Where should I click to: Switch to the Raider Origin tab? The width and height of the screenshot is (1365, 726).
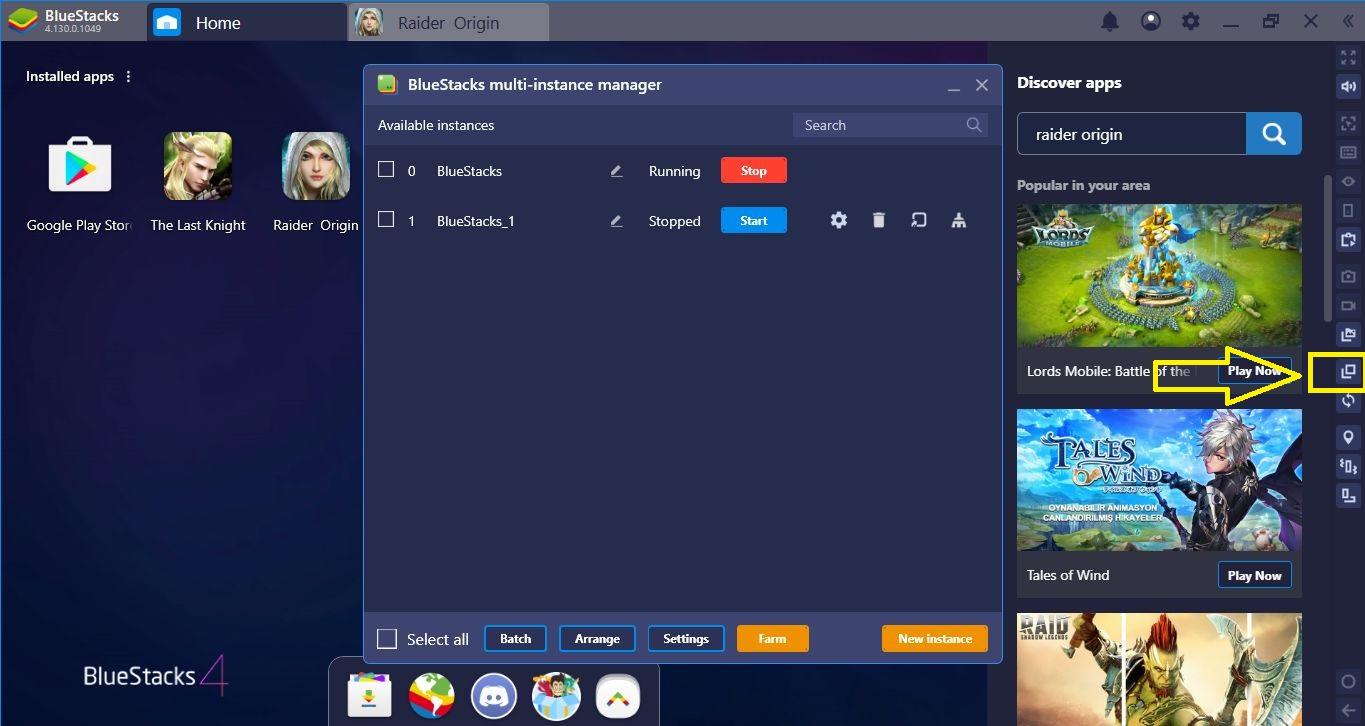449,22
